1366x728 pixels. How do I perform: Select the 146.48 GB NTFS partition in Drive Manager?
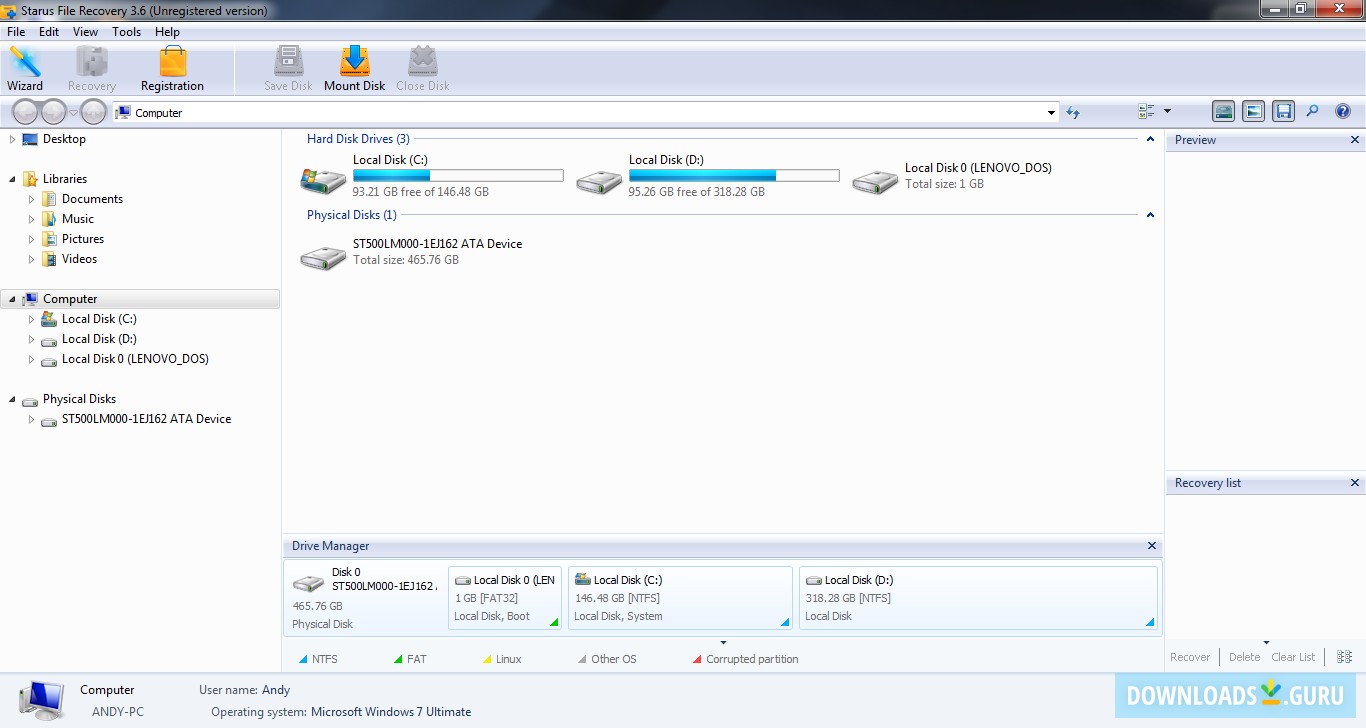point(680,598)
